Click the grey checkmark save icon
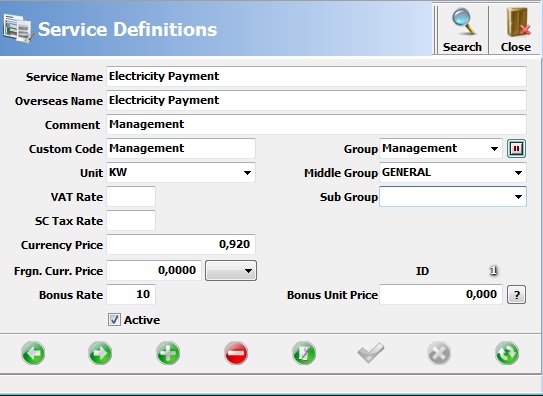Viewport: 543px width, 396px height. 371,353
